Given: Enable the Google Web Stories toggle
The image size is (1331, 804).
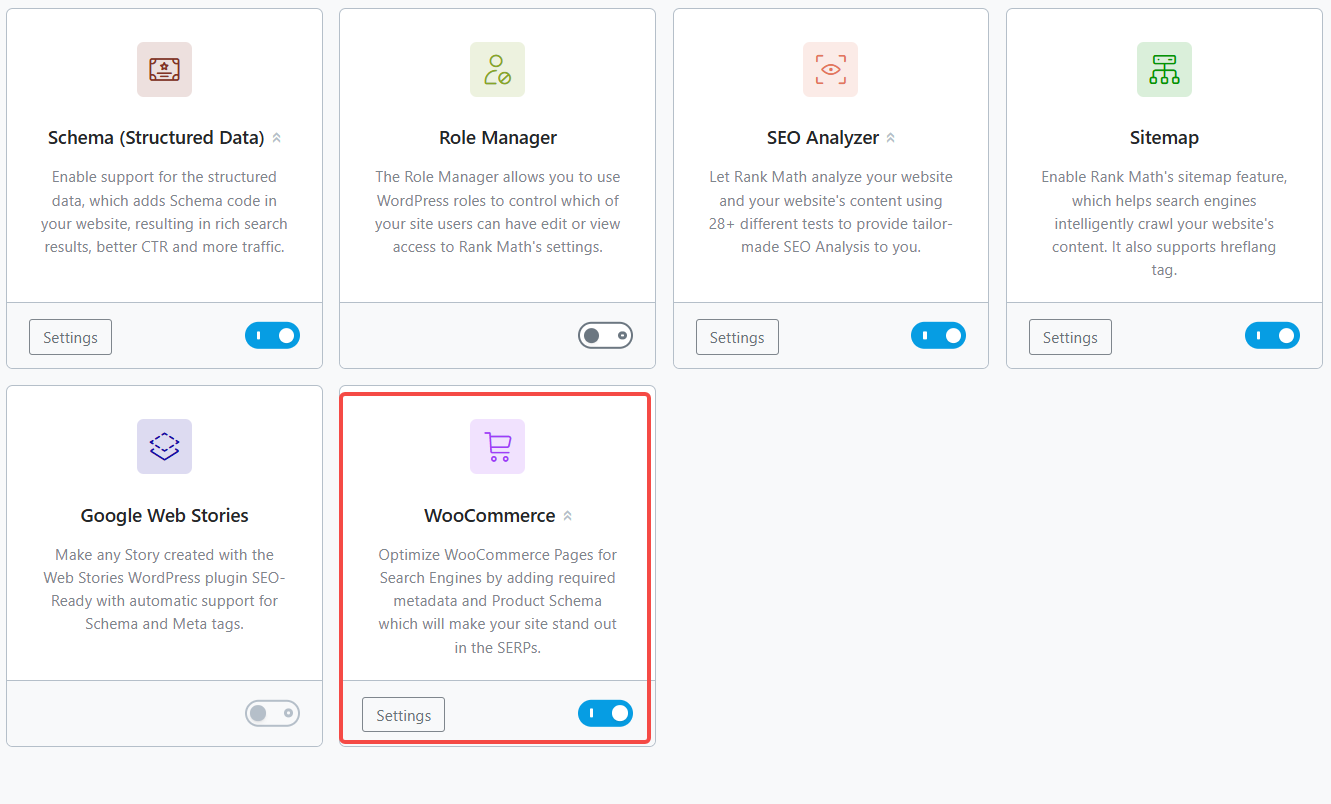Looking at the screenshot, I should pyautogui.click(x=272, y=713).
